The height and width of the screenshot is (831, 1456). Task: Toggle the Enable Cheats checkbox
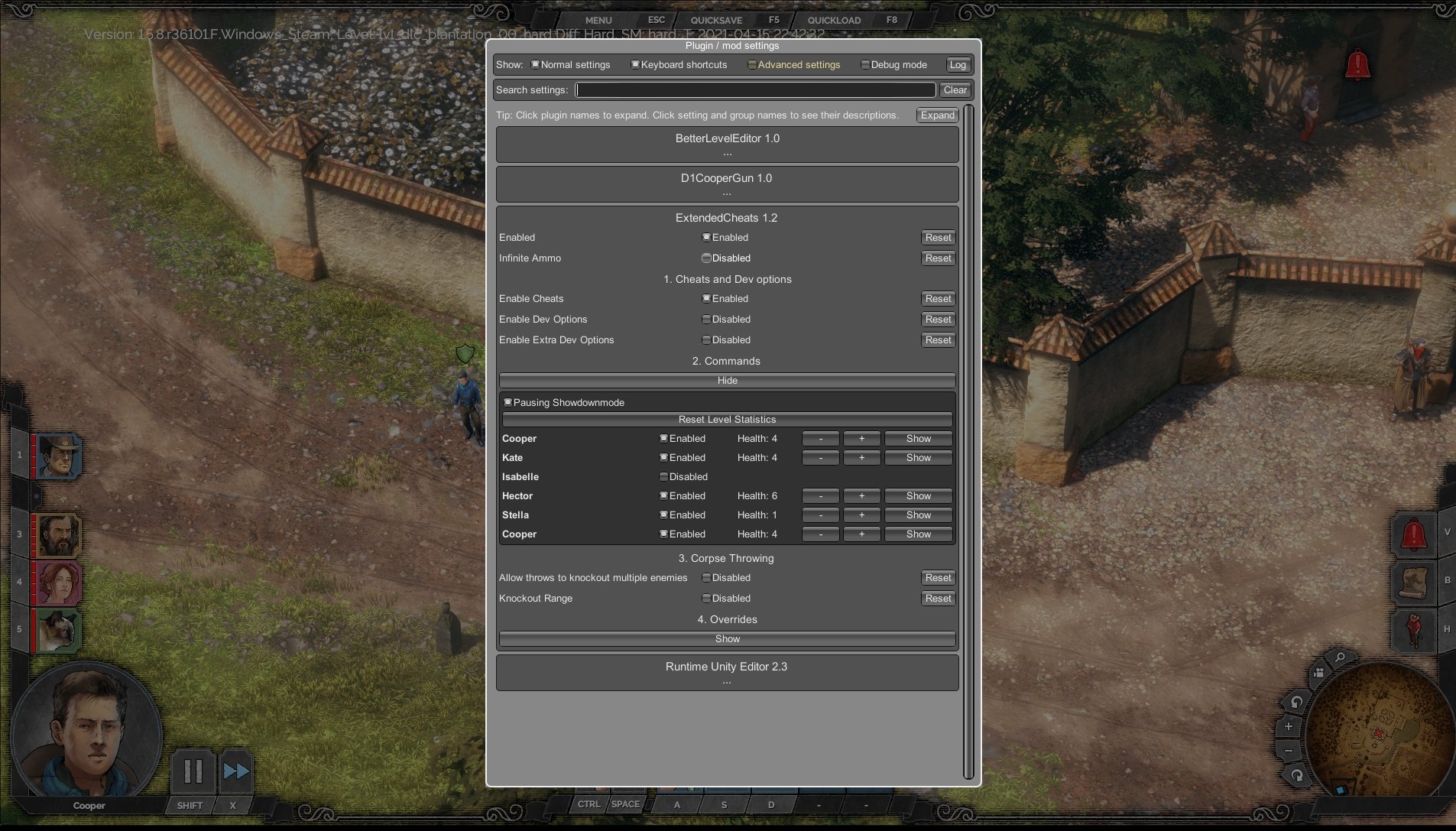point(706,299)
